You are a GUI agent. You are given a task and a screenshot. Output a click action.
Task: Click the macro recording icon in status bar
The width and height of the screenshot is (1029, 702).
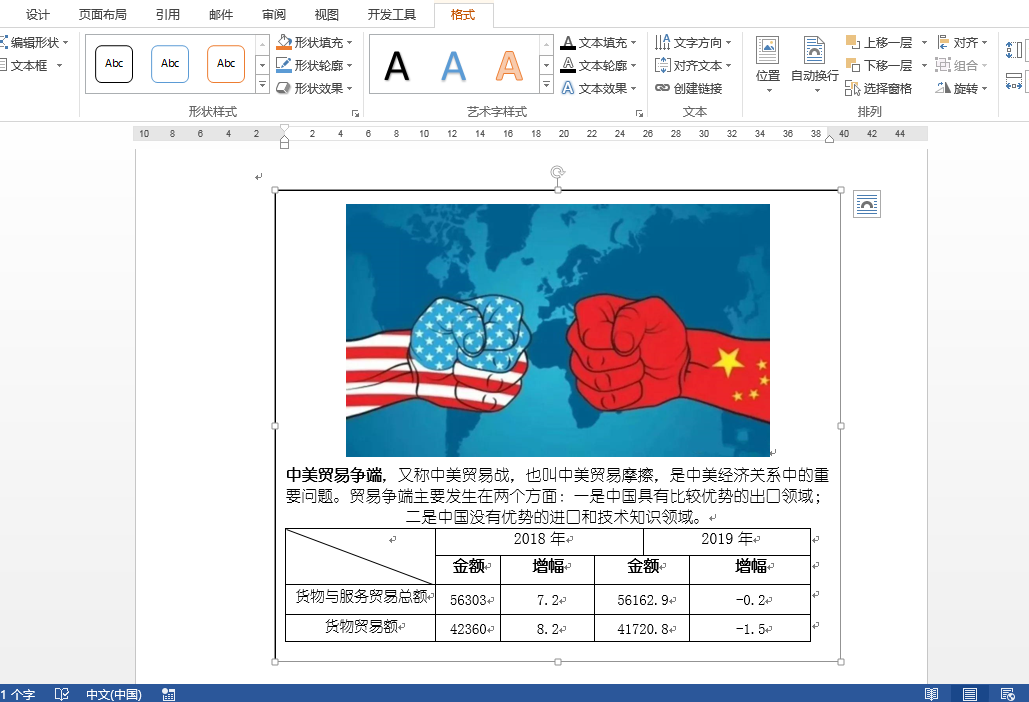[x=169, y=694]
